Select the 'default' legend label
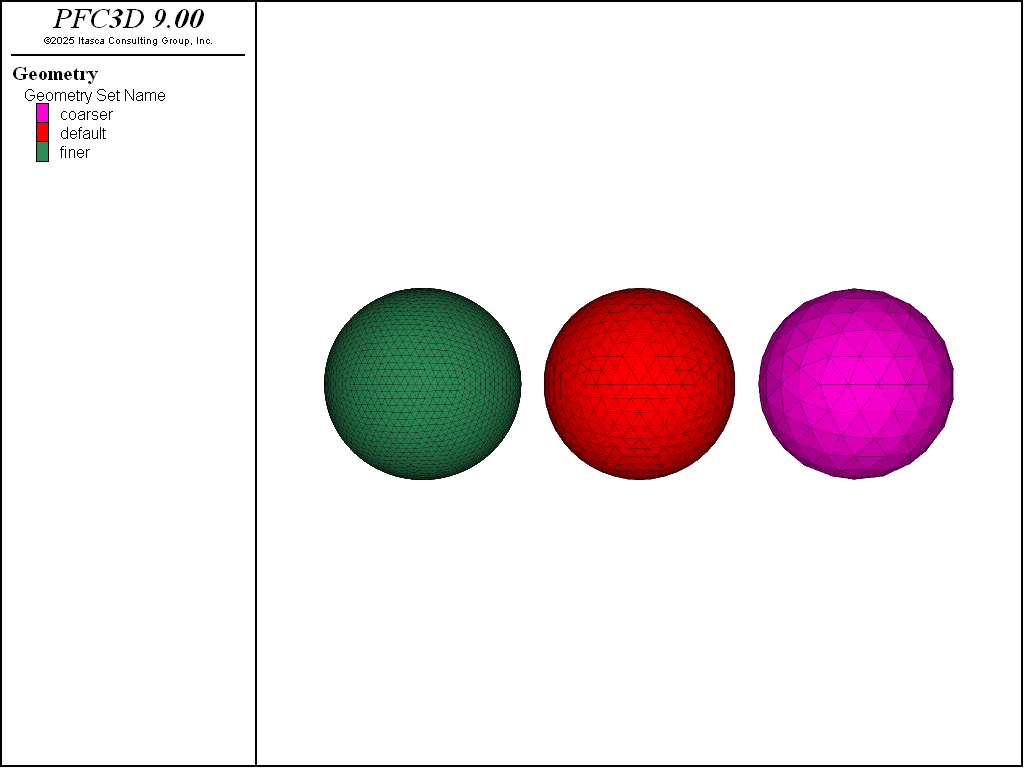The width and height of the screenshot is (1024, 768). pos(83,133)
